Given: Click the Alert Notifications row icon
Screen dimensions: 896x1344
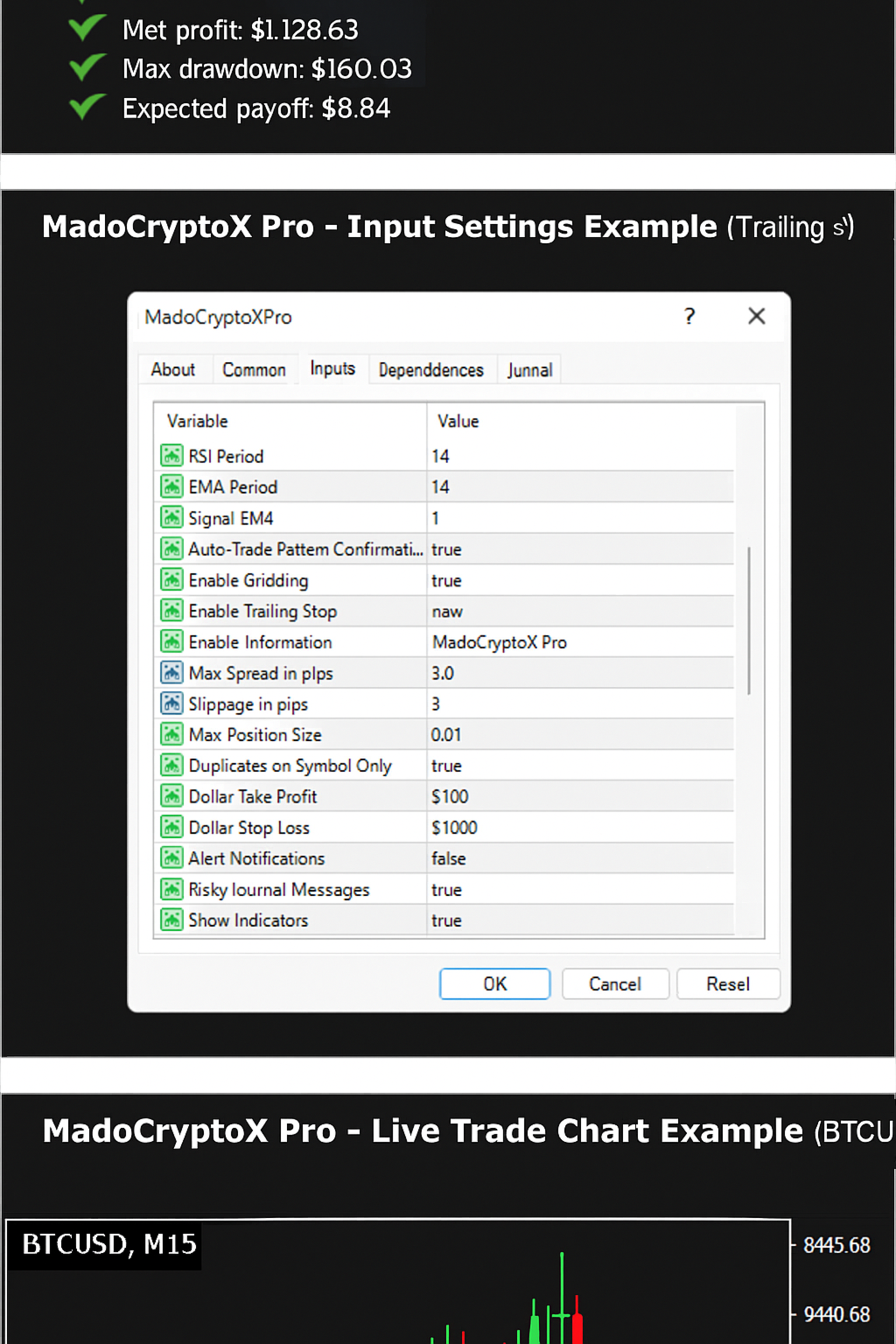Looking at the screenshot, I should point(171,858).
